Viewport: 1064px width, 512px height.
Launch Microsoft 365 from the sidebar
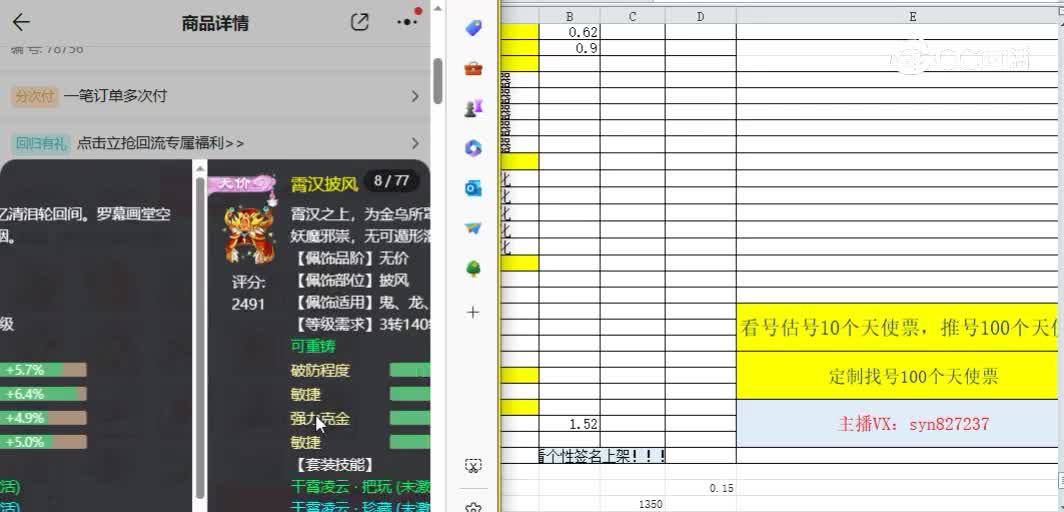coord(473,148)
